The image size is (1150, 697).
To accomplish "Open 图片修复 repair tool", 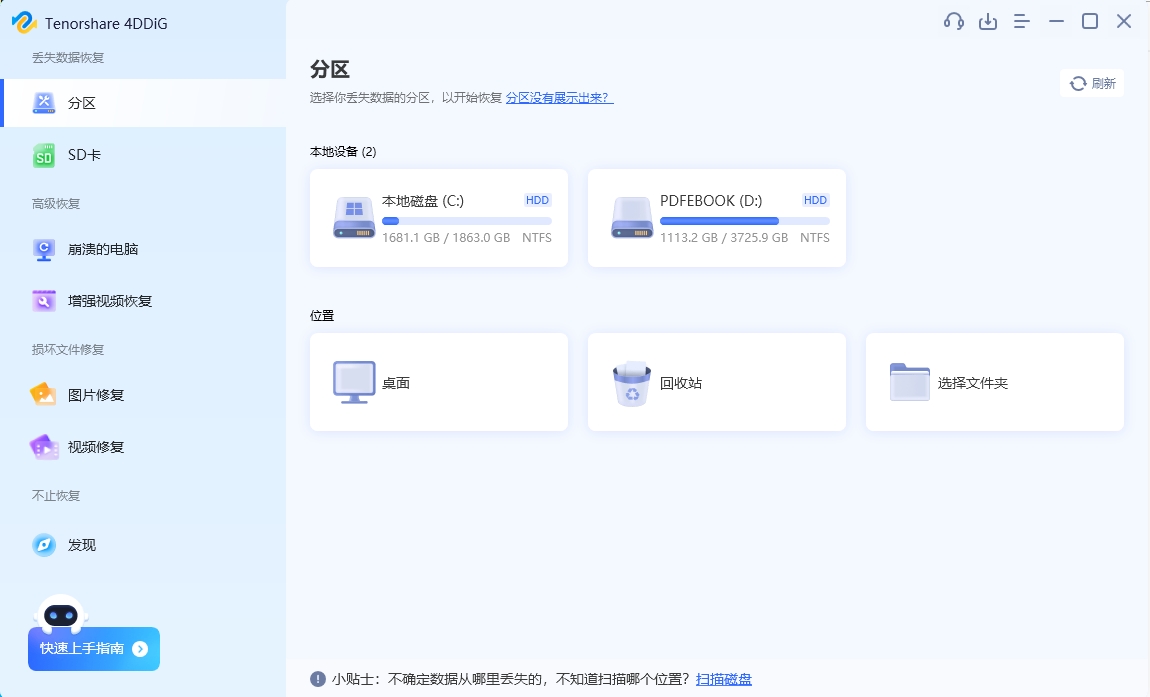I will [143, 395].
